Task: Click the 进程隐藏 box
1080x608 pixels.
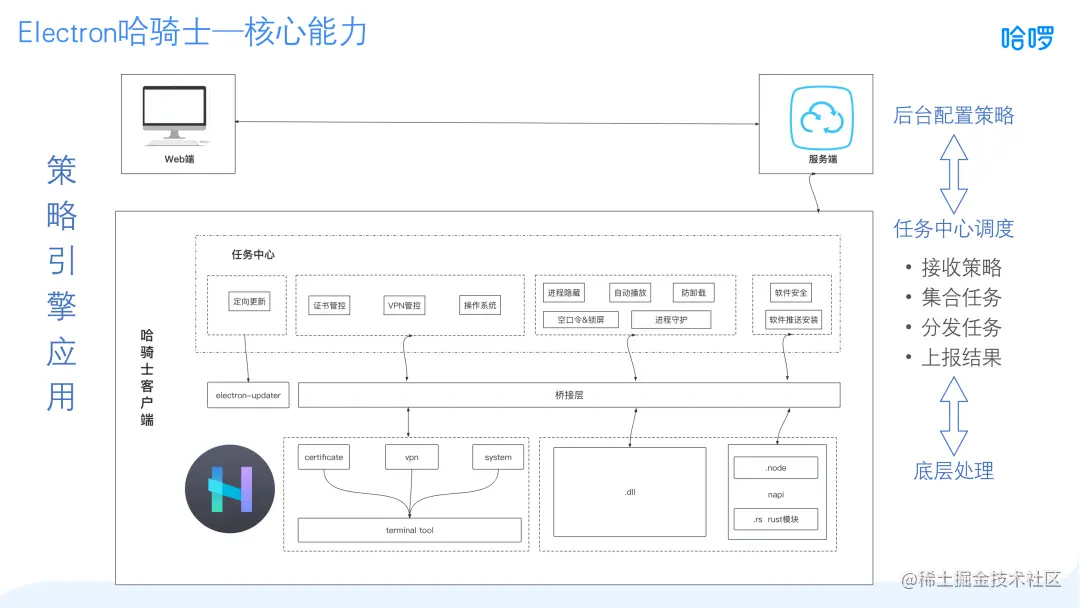Action: coord(563,293)
